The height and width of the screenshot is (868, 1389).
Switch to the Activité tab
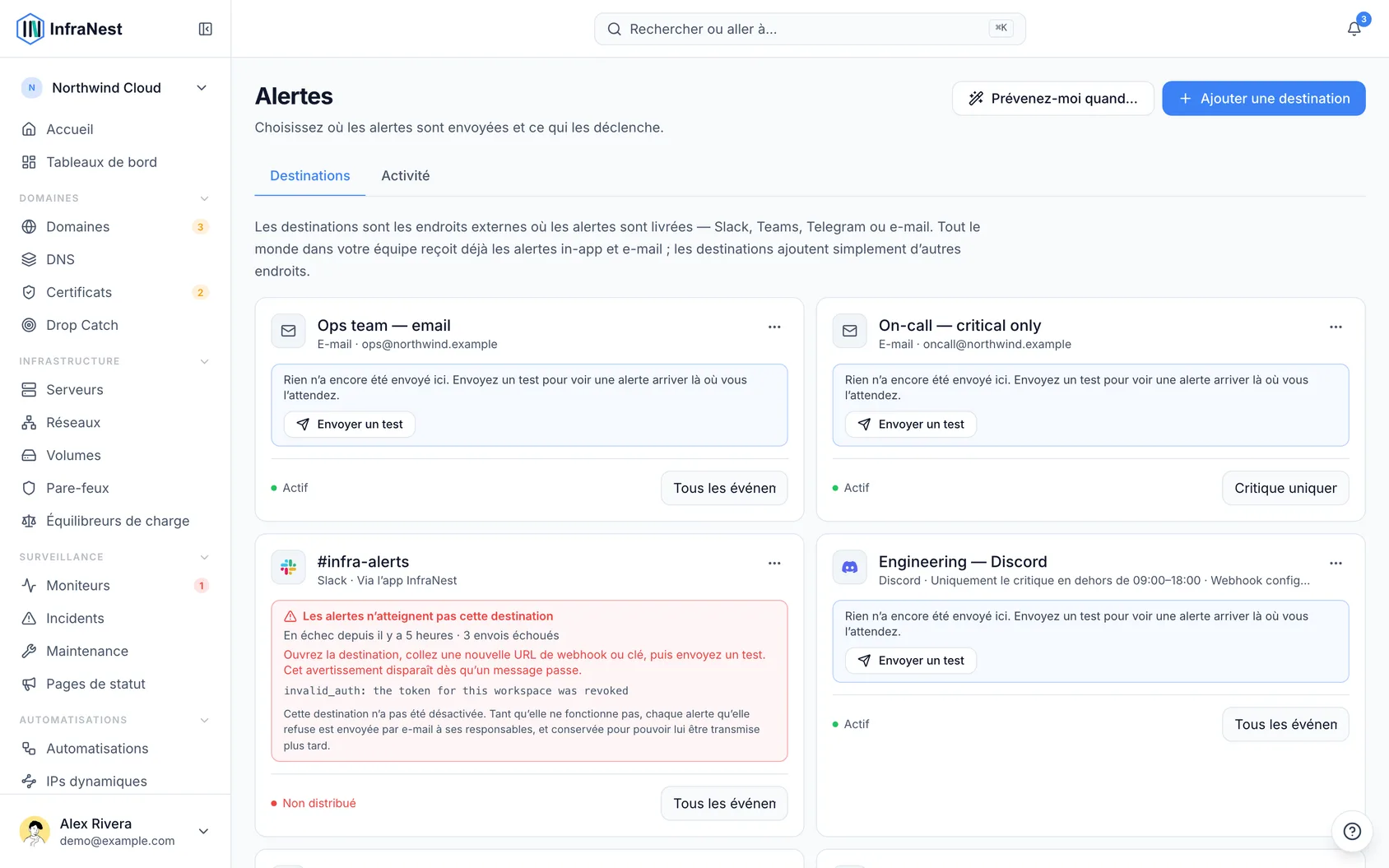pyautogui.click(x=406, y=175)
